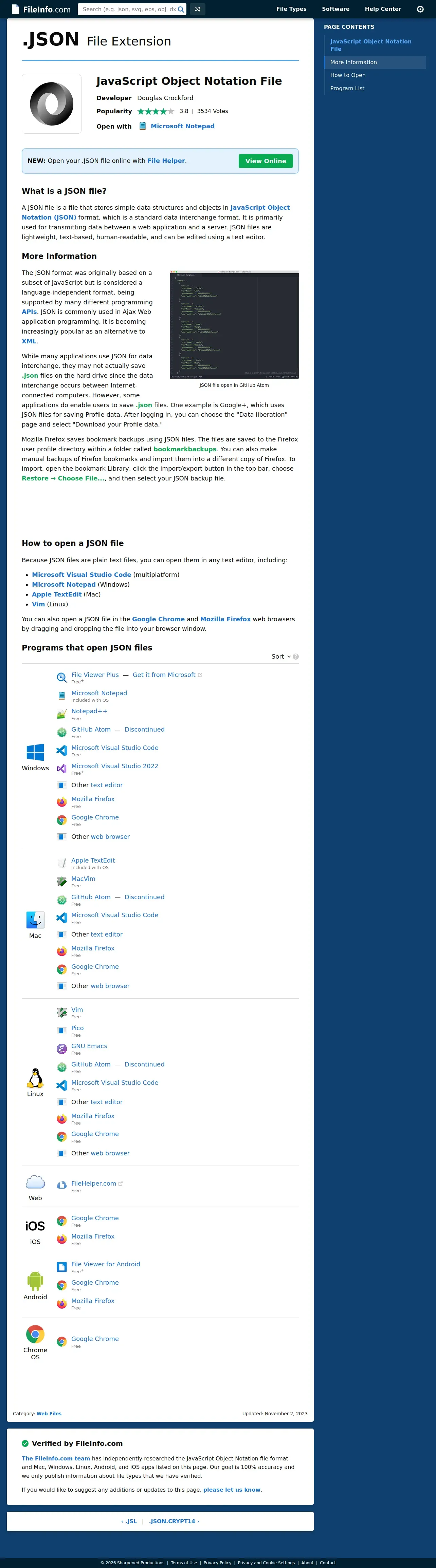Jump to Program List in page contents

(375, 88)
